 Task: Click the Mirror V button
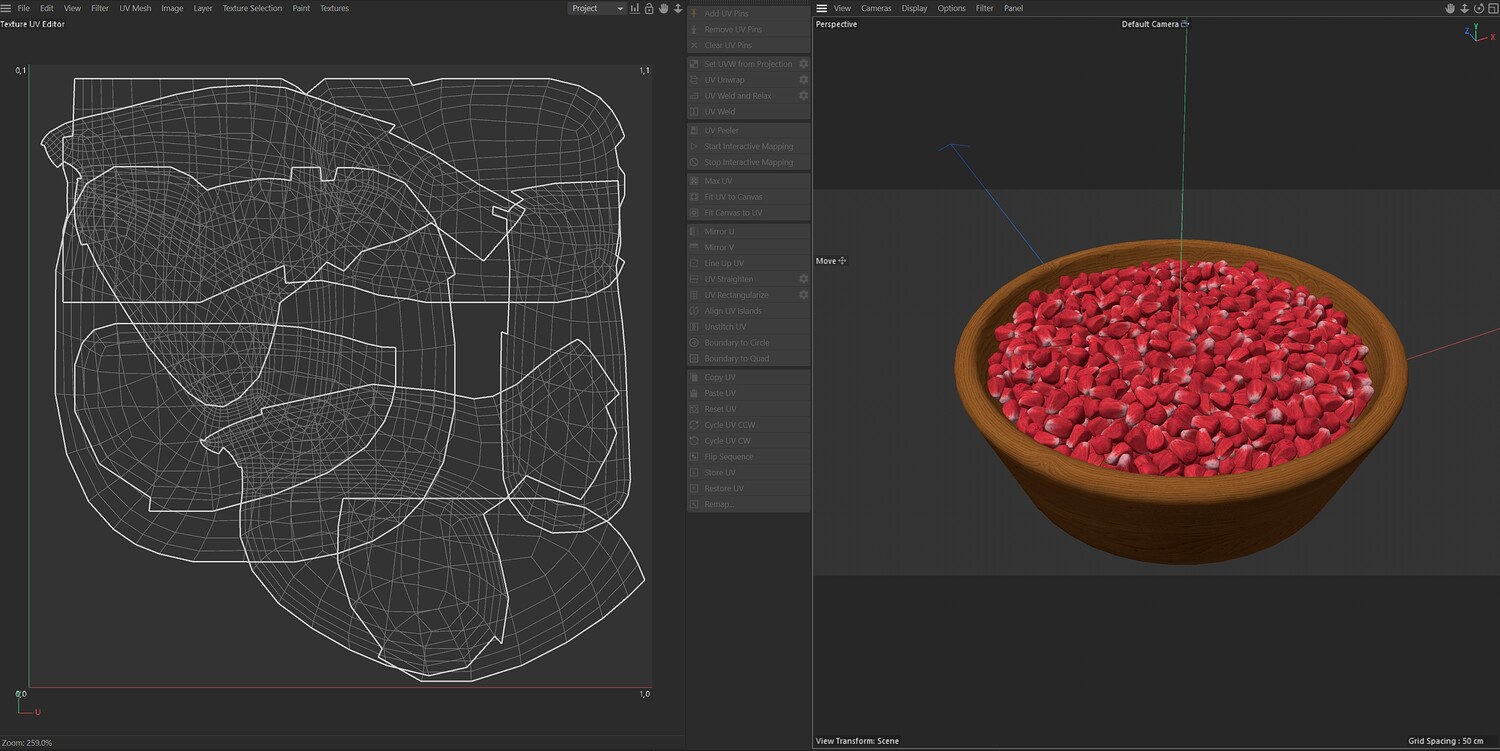[x=748, y=247]
